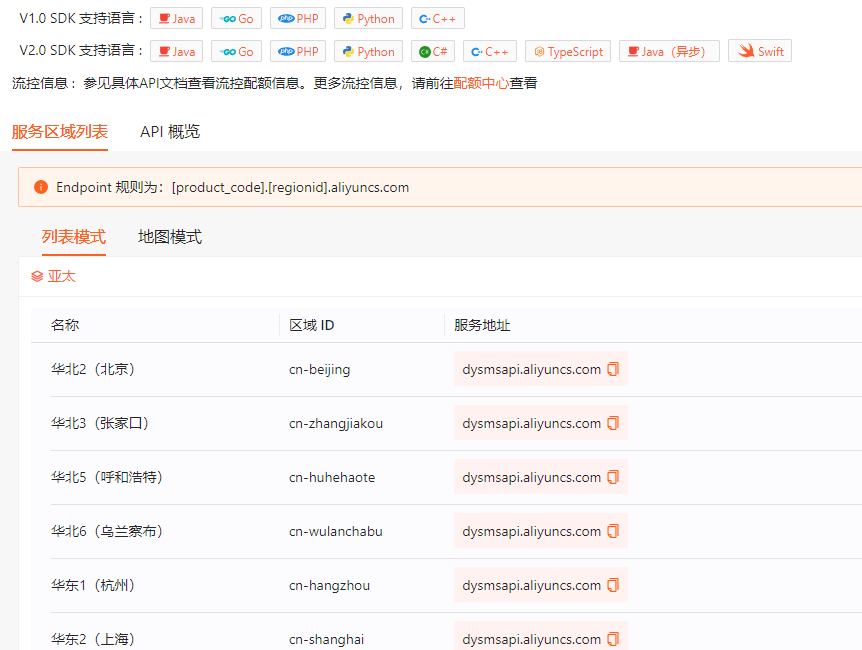Switch to the API 概览 tab

tap(169, 130)
